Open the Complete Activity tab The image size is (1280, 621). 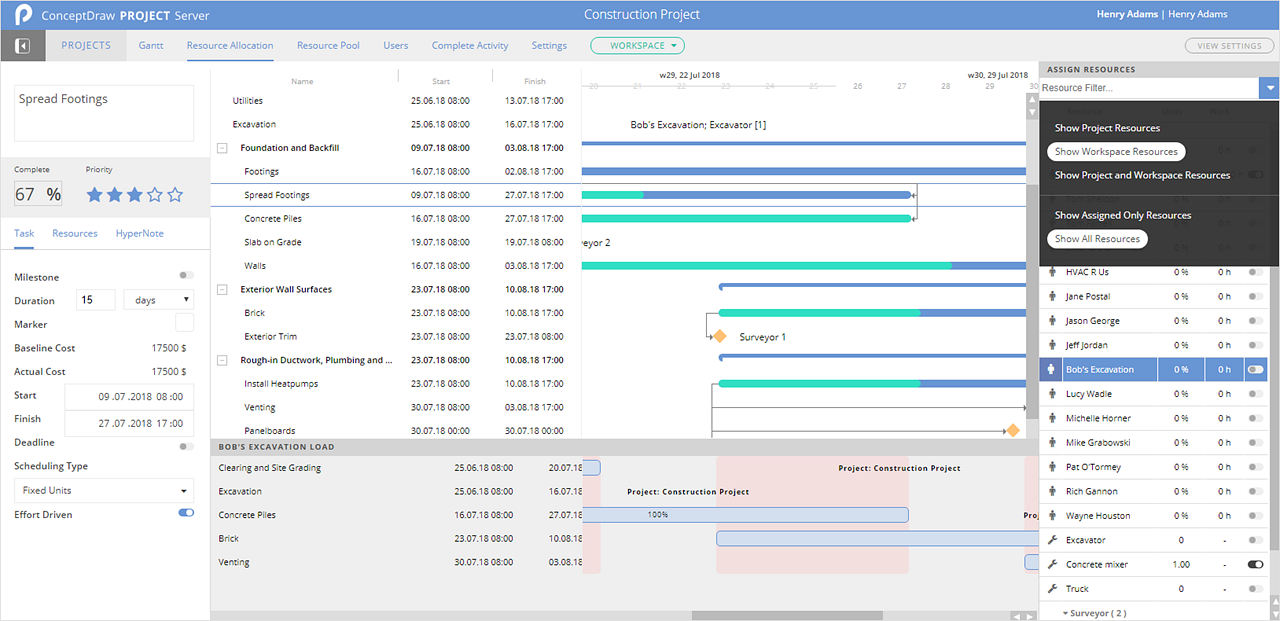[470, 46]
